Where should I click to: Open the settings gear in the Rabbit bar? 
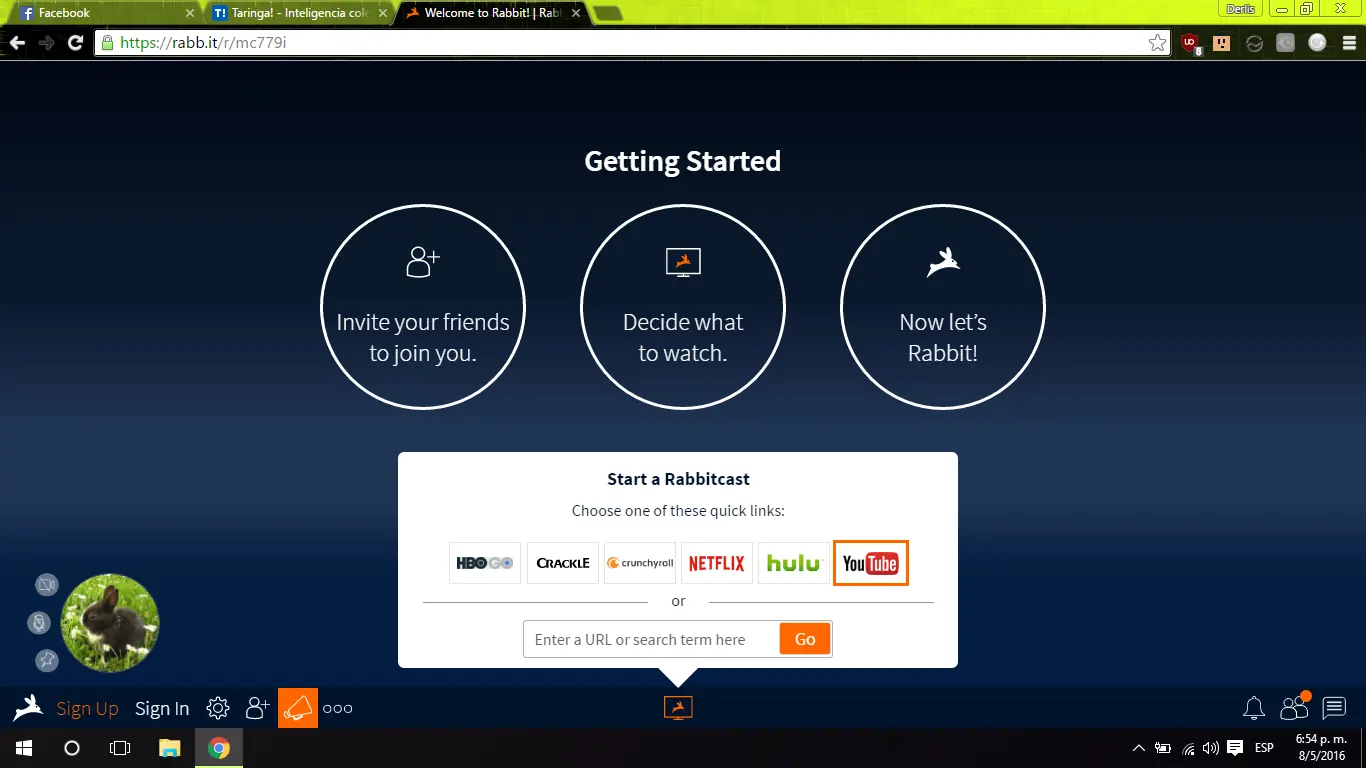tap(218, 708)
